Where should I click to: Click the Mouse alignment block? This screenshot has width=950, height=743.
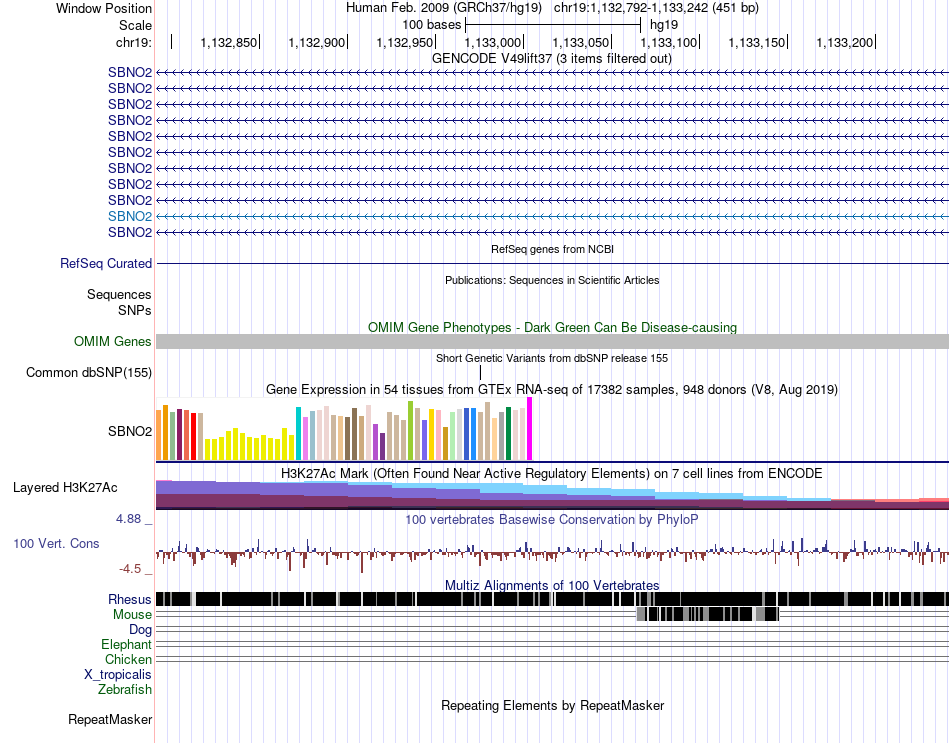coord(708,614)
